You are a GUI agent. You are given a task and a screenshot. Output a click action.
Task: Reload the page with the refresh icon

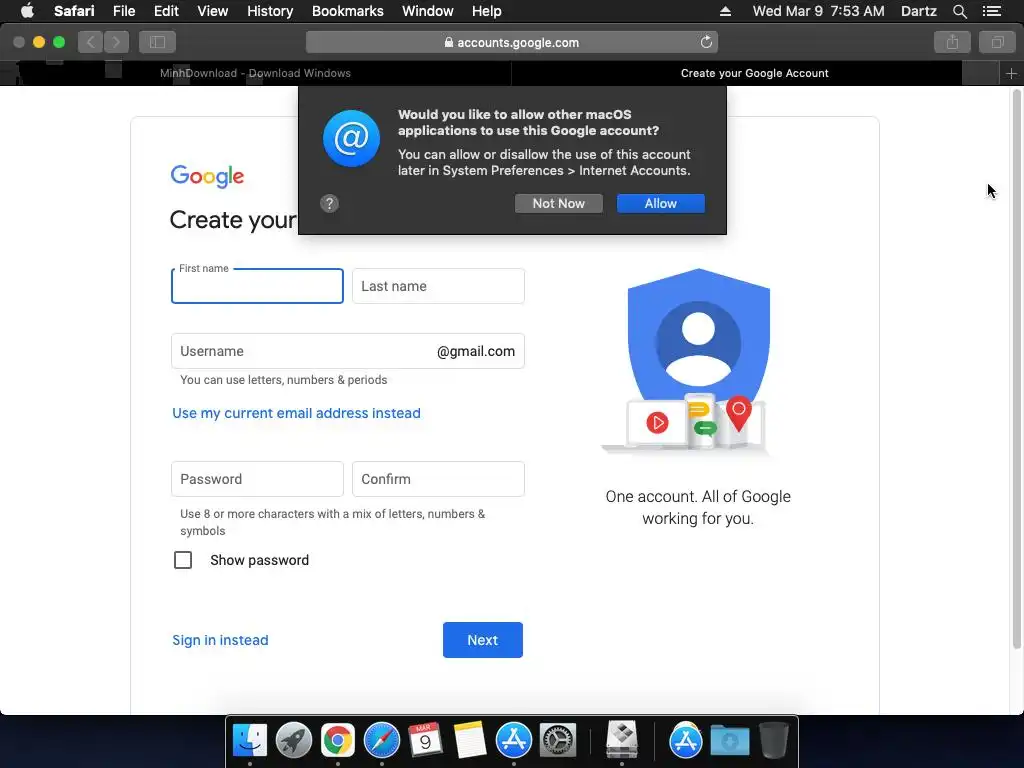[x=706, y=42]
